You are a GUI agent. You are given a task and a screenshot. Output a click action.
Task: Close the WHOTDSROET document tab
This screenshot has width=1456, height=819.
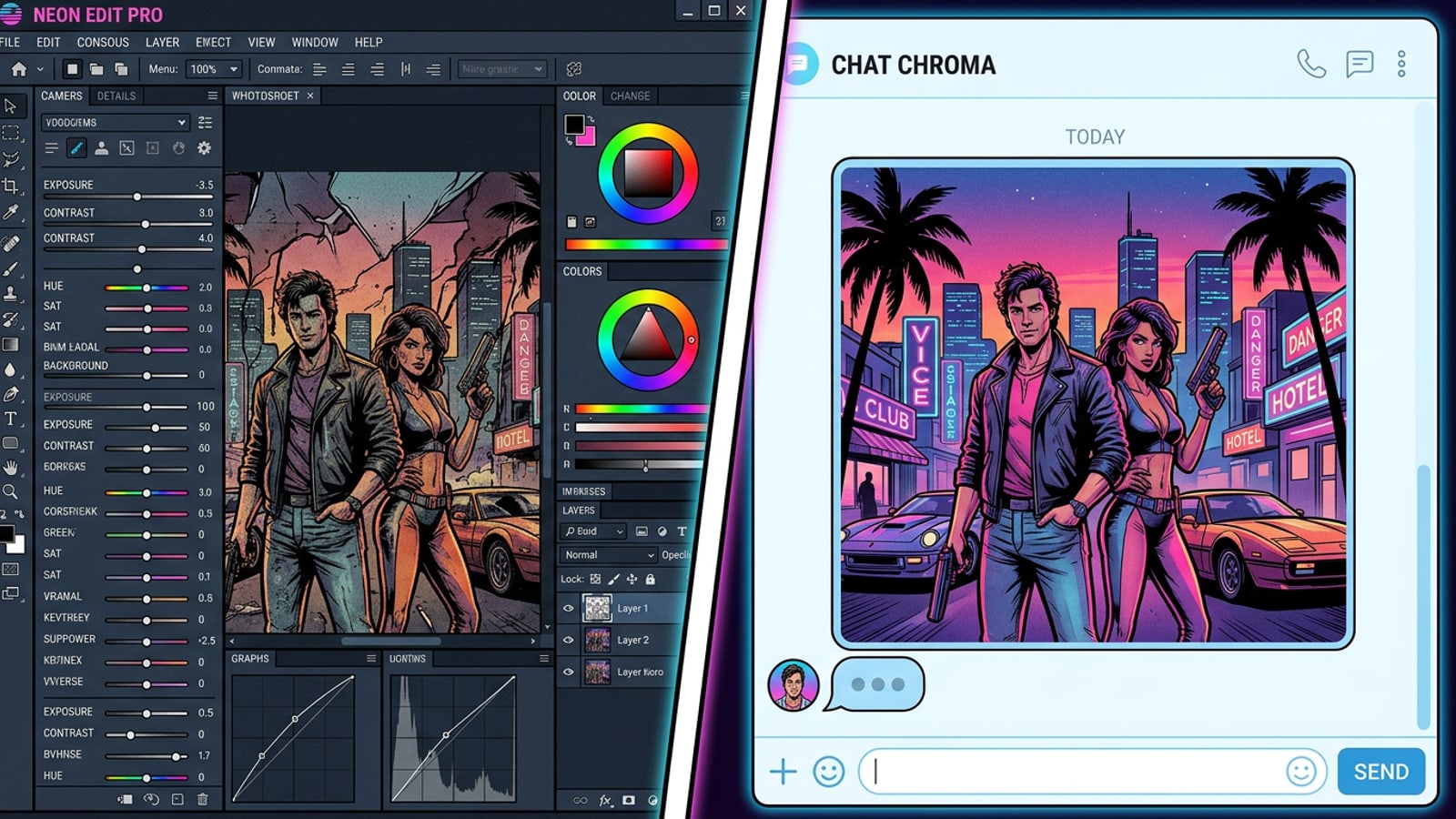[310, 96]
